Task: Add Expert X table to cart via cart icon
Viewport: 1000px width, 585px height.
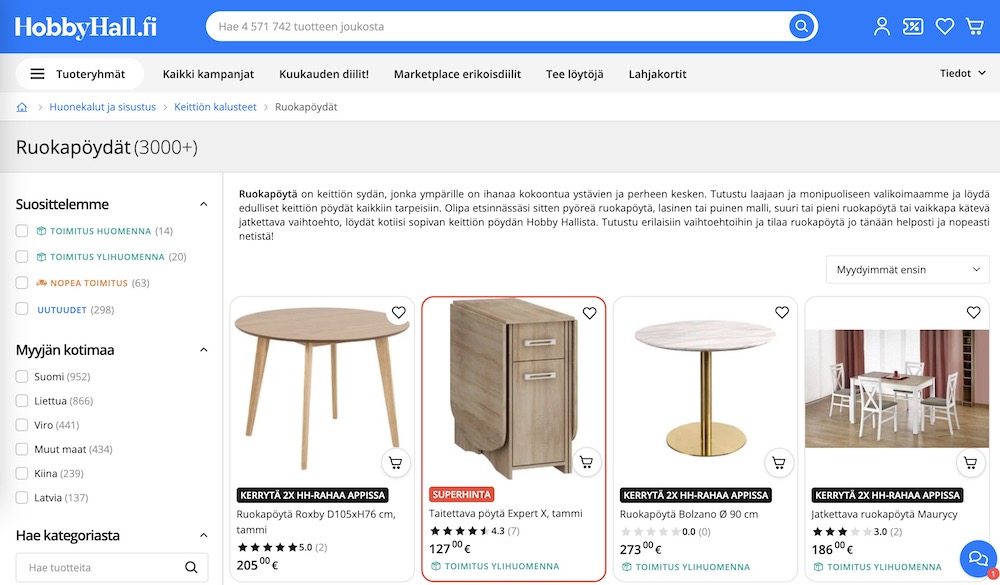Action: point(587,462)
